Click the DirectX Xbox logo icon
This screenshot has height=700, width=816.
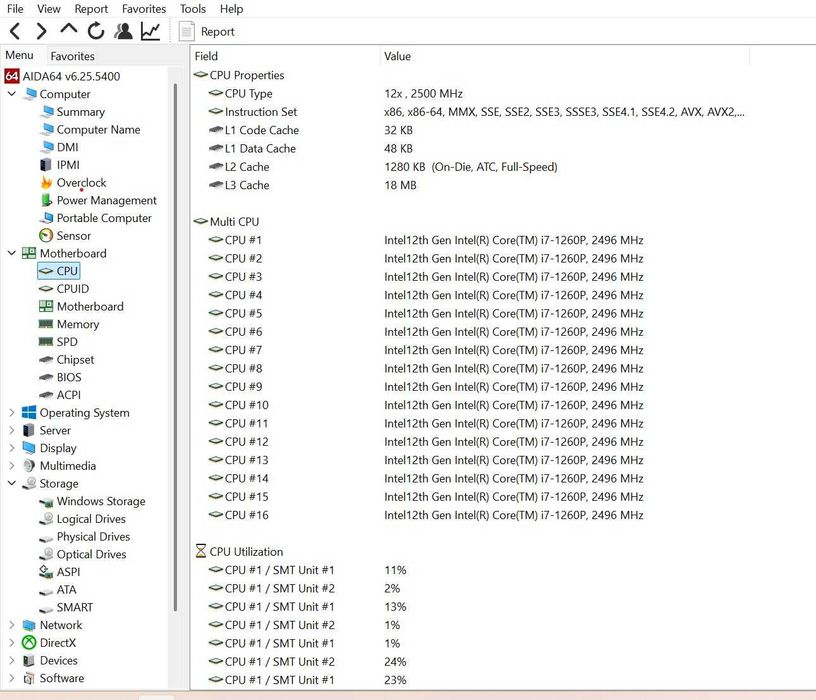click(29, 642)
